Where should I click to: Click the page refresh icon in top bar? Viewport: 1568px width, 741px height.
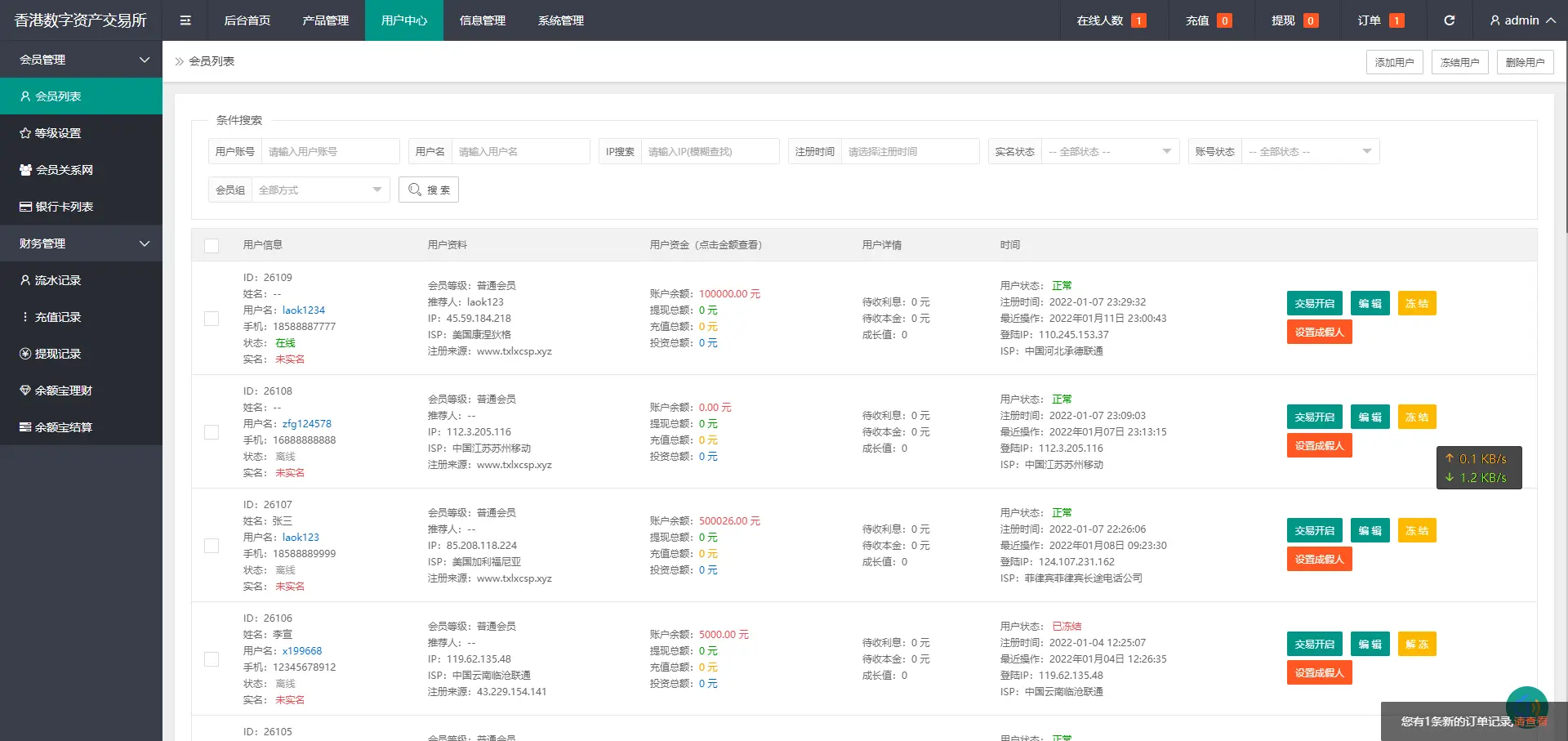[x=1450, y=20]
